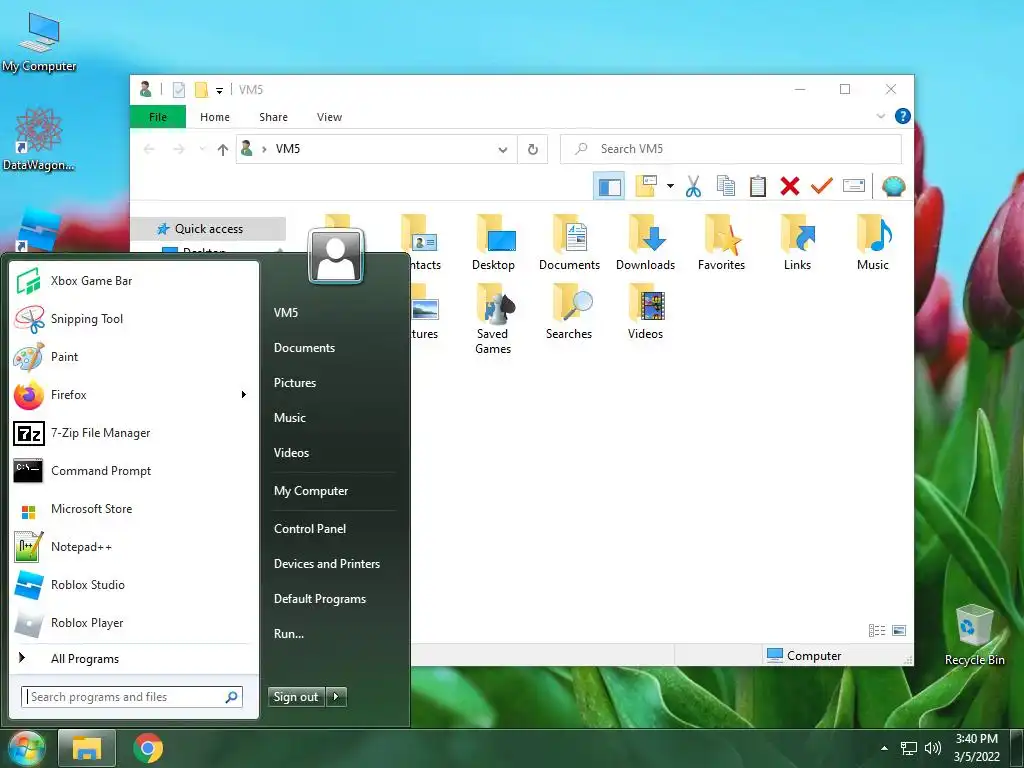The width and height of the screenshot is (1024, 768).
Task: Click the user account picture in Start menu
Action: (x=336, y=256)
